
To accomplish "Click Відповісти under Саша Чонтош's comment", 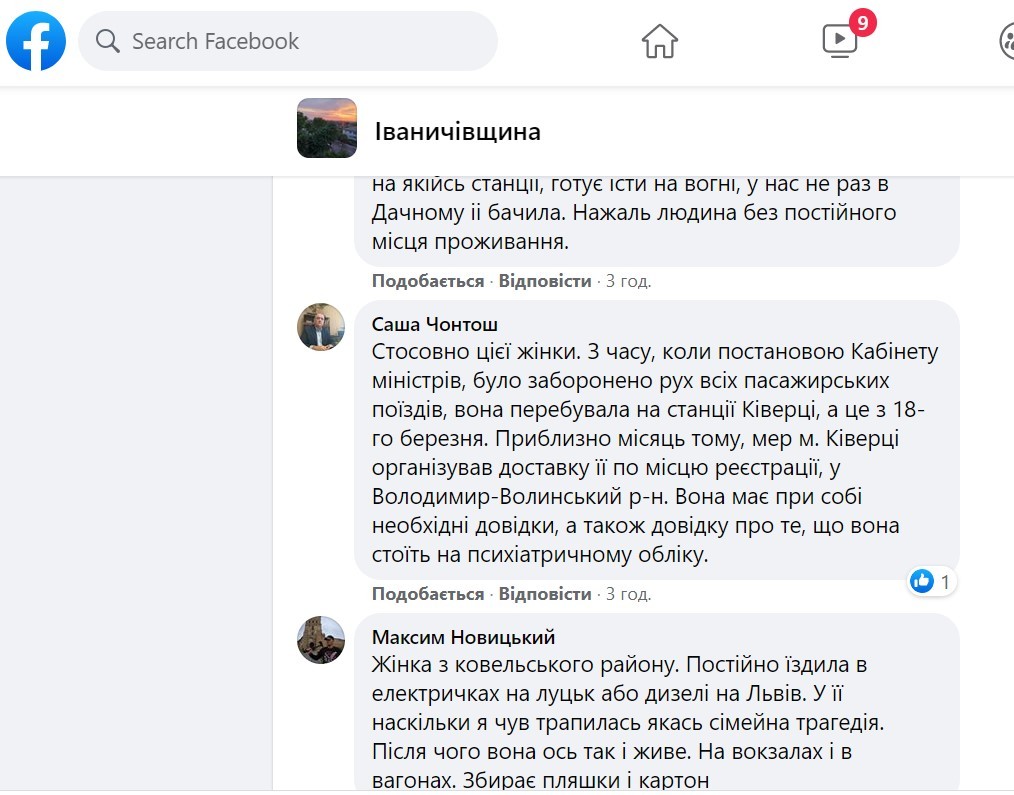I will [545, 594].
